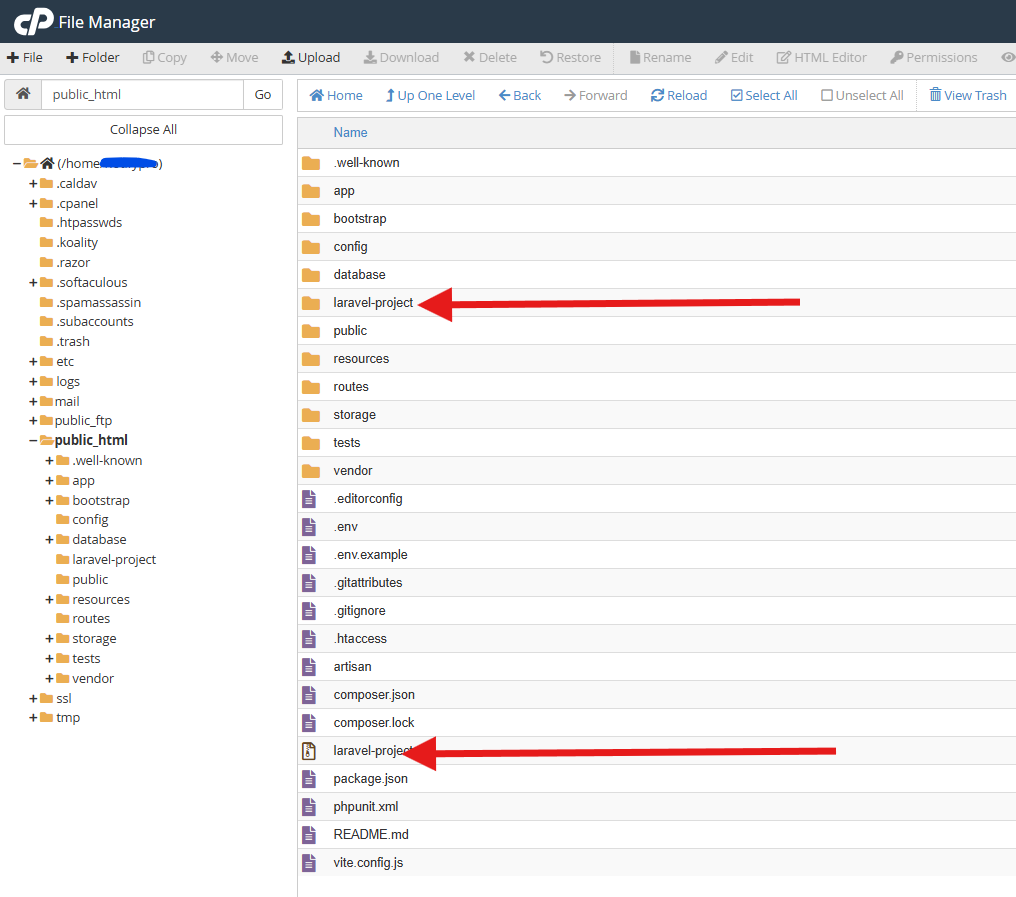Open View Trash
Screen dimensions: 1016x897
[968, 95]
